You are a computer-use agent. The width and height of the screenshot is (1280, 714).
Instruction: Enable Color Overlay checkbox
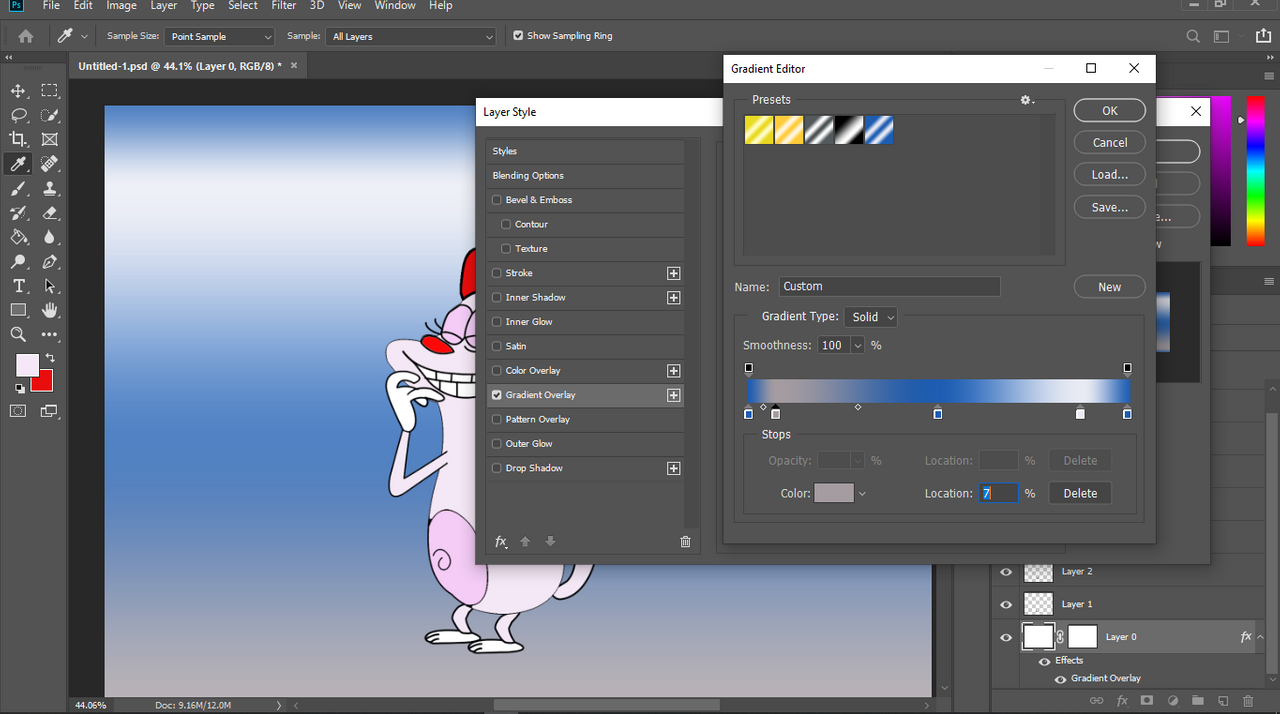497,370
